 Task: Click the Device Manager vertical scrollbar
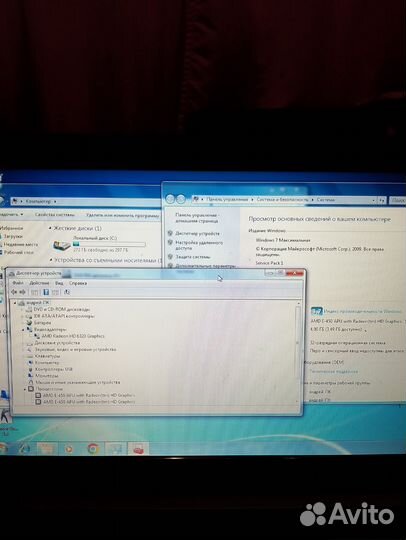(298, 353)
